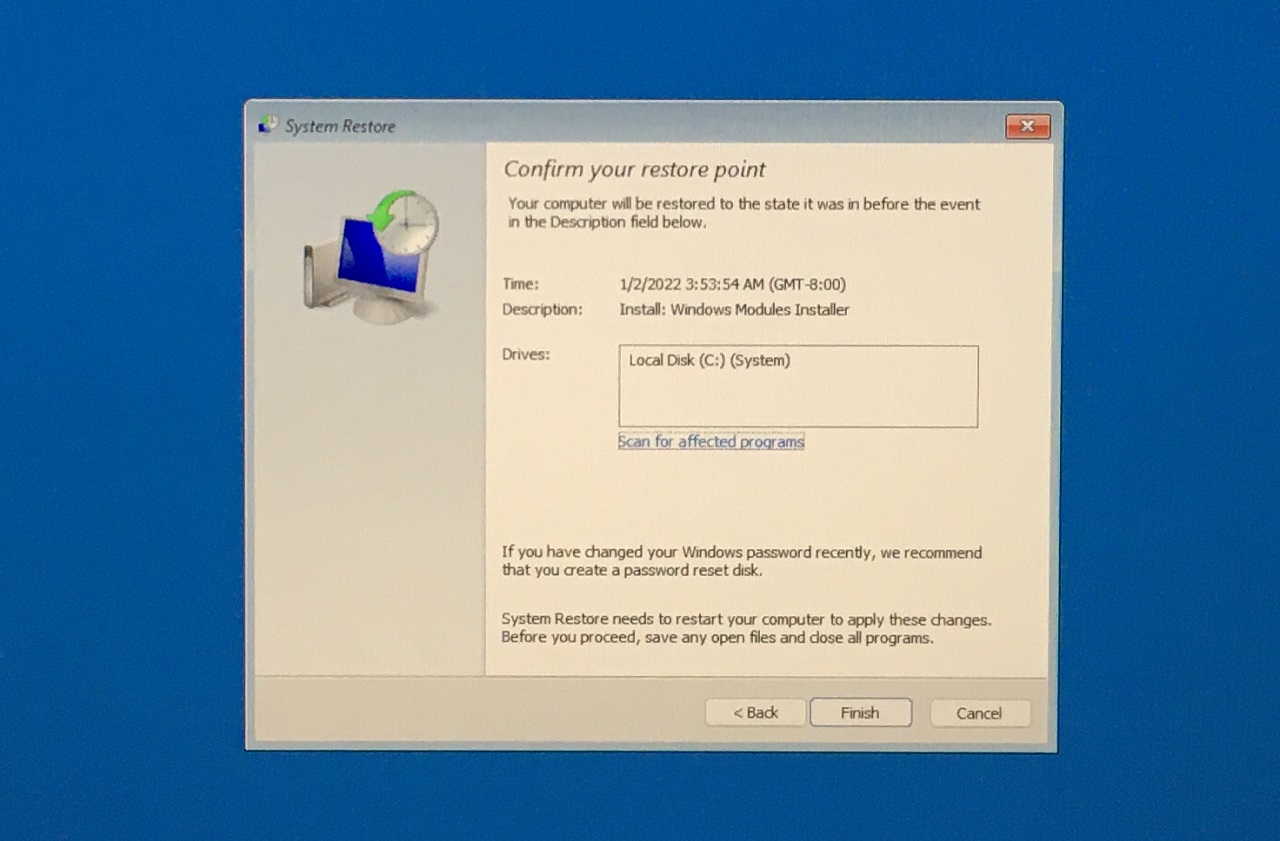Click the Drives: field label
This screenshot has width=1280, height=841.
coord(526,354)
